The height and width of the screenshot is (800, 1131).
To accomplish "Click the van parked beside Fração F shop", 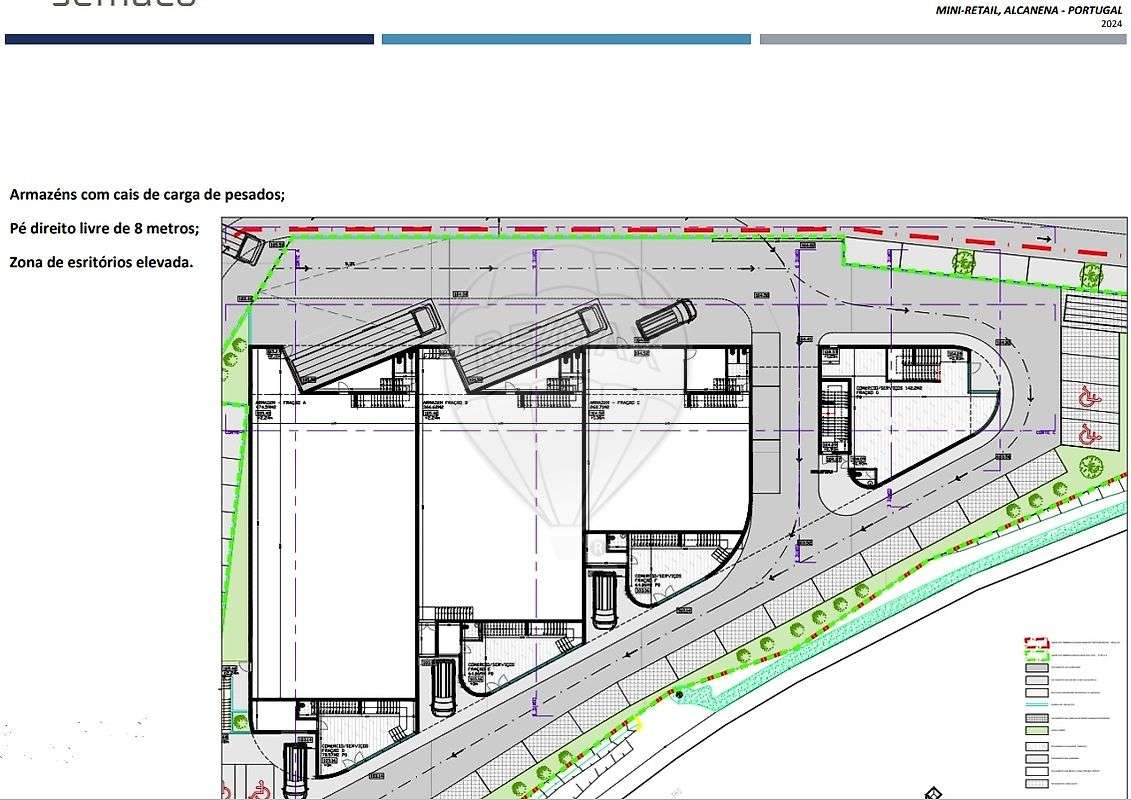I will tap(603, 600).
